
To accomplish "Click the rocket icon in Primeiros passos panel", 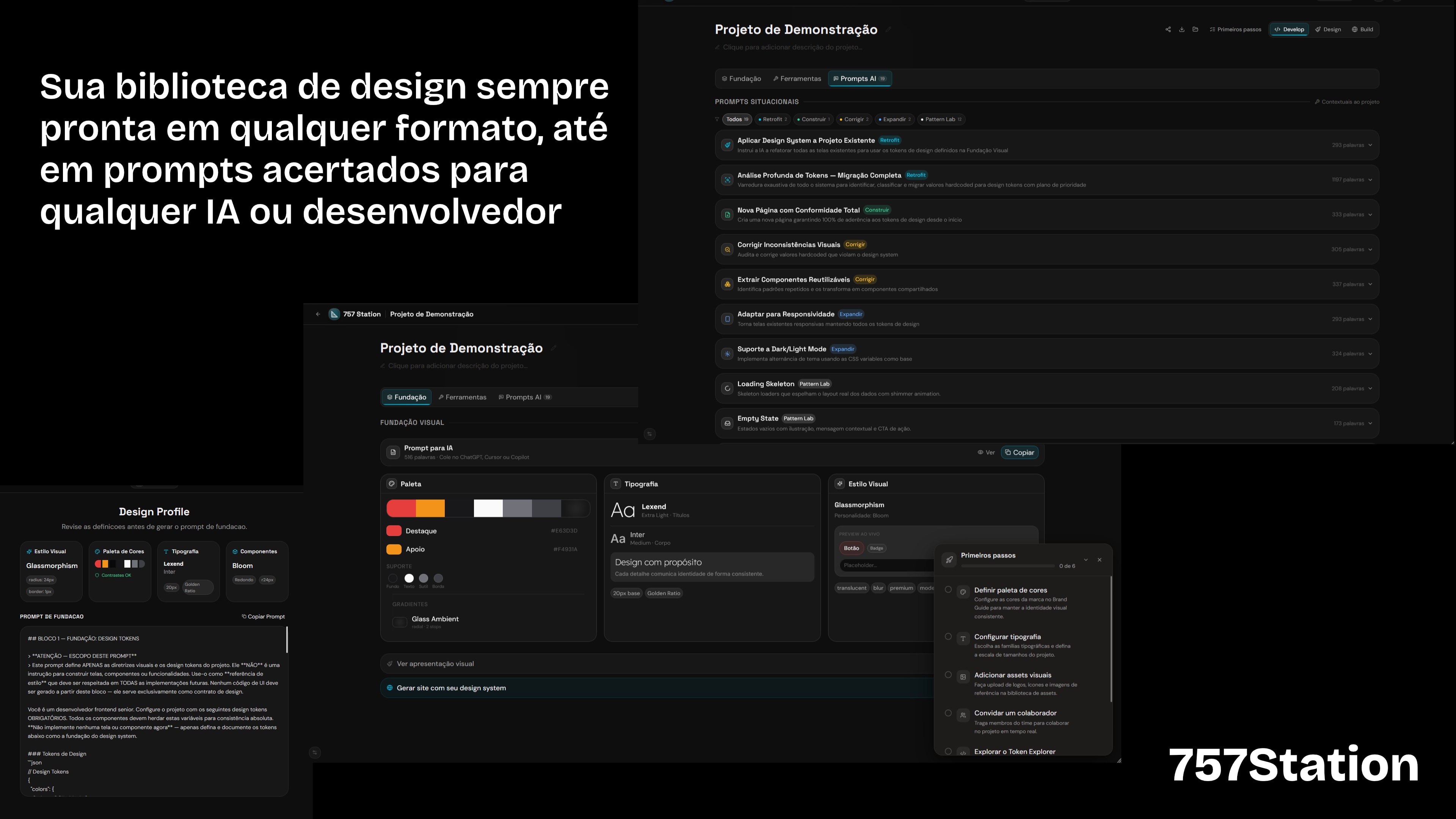I will (x=949, y=560).
